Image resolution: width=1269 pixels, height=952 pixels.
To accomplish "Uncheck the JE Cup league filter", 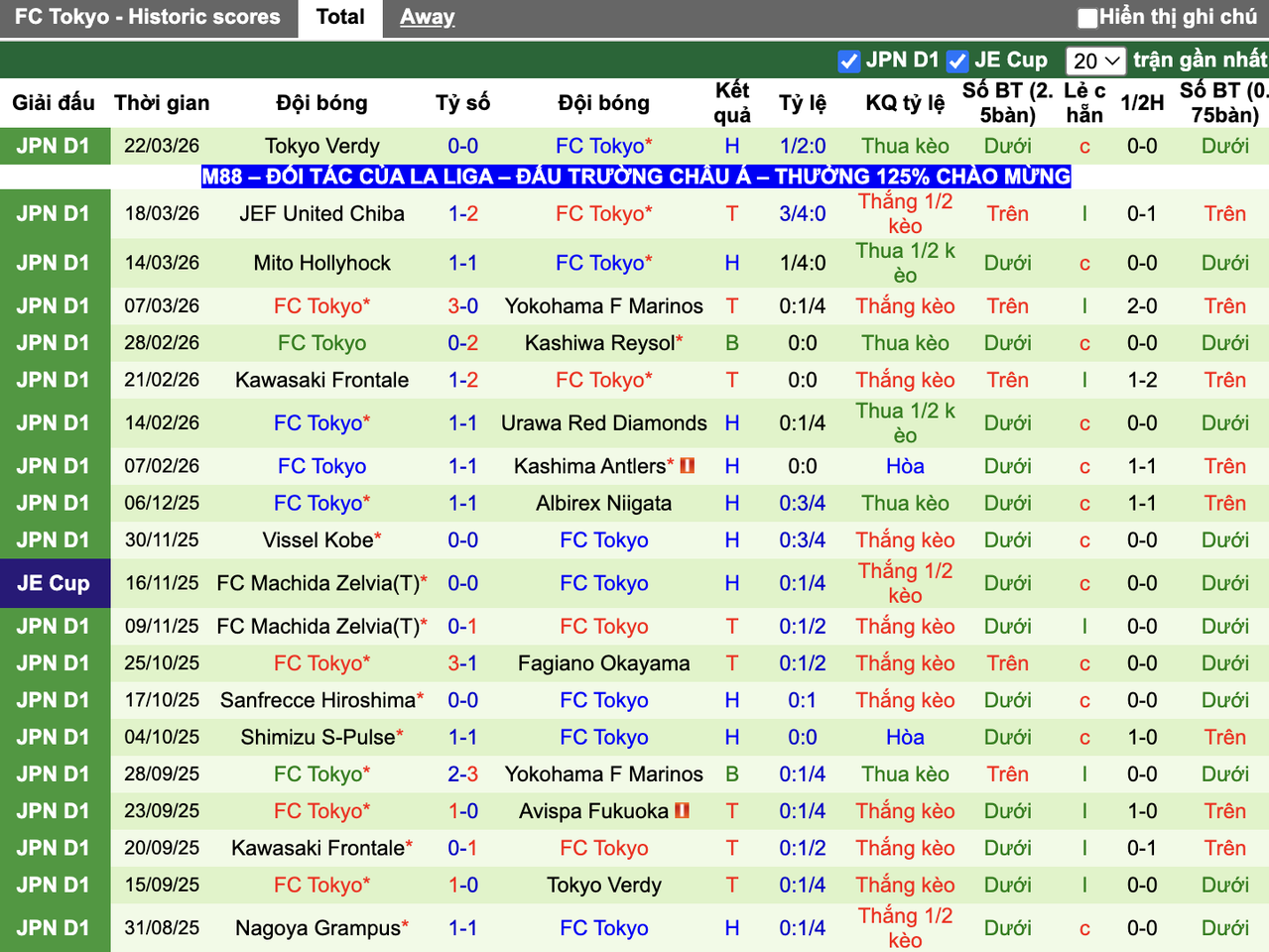I will coord(957,60).
